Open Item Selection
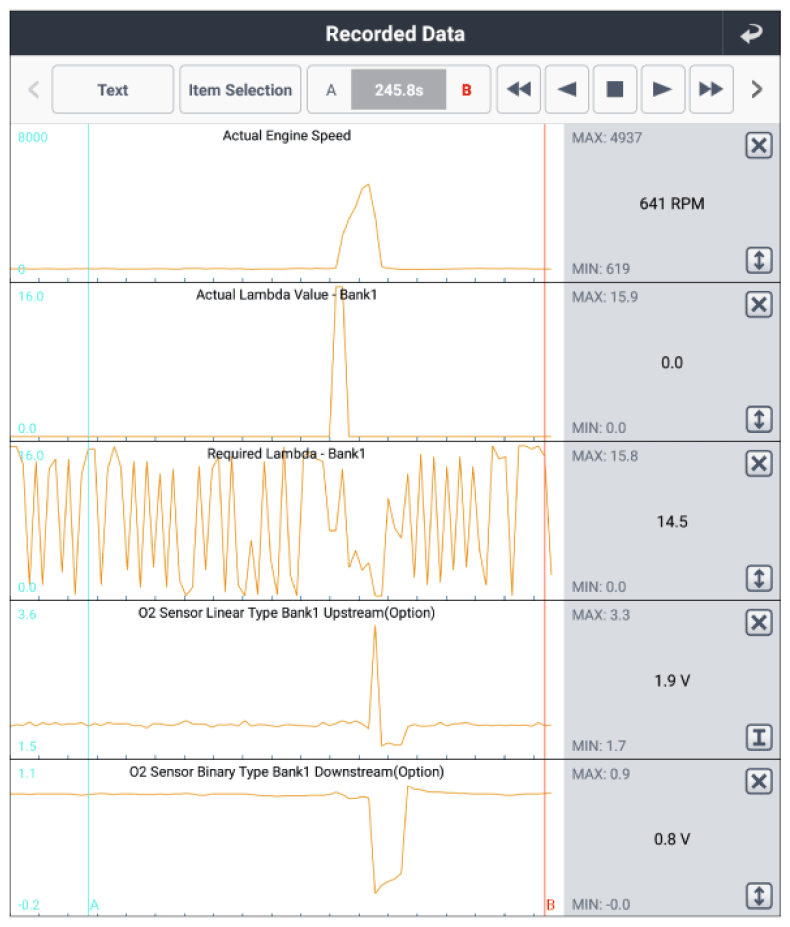The width and height of the screenshot is (790, 927). point(240,90)
